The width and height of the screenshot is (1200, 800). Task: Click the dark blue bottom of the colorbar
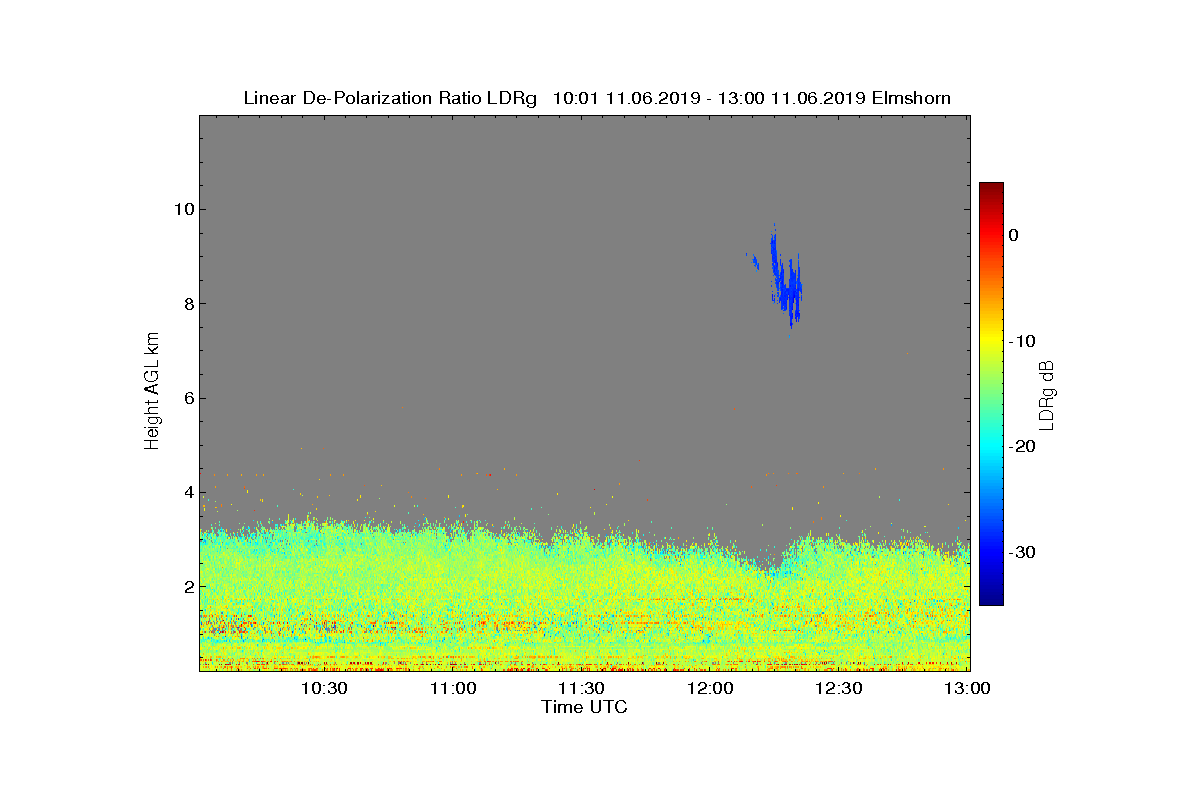(x=991, y=598)
